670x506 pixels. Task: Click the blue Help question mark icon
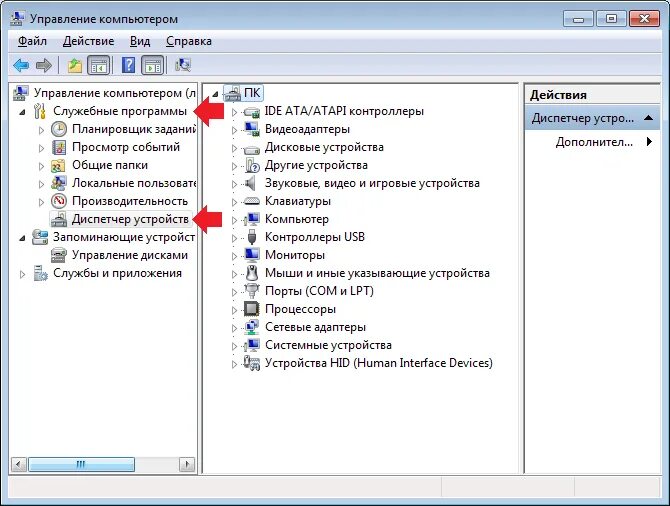coord(128,65)
